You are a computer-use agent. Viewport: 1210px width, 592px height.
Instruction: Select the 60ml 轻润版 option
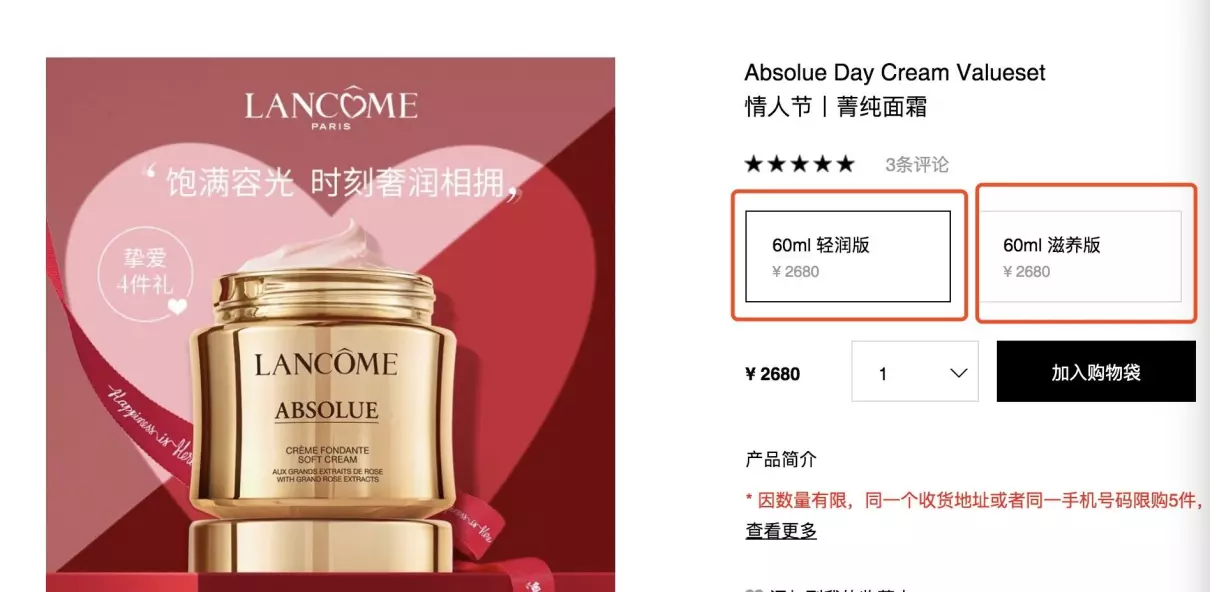pyautogui.click(x=847, y=256)
